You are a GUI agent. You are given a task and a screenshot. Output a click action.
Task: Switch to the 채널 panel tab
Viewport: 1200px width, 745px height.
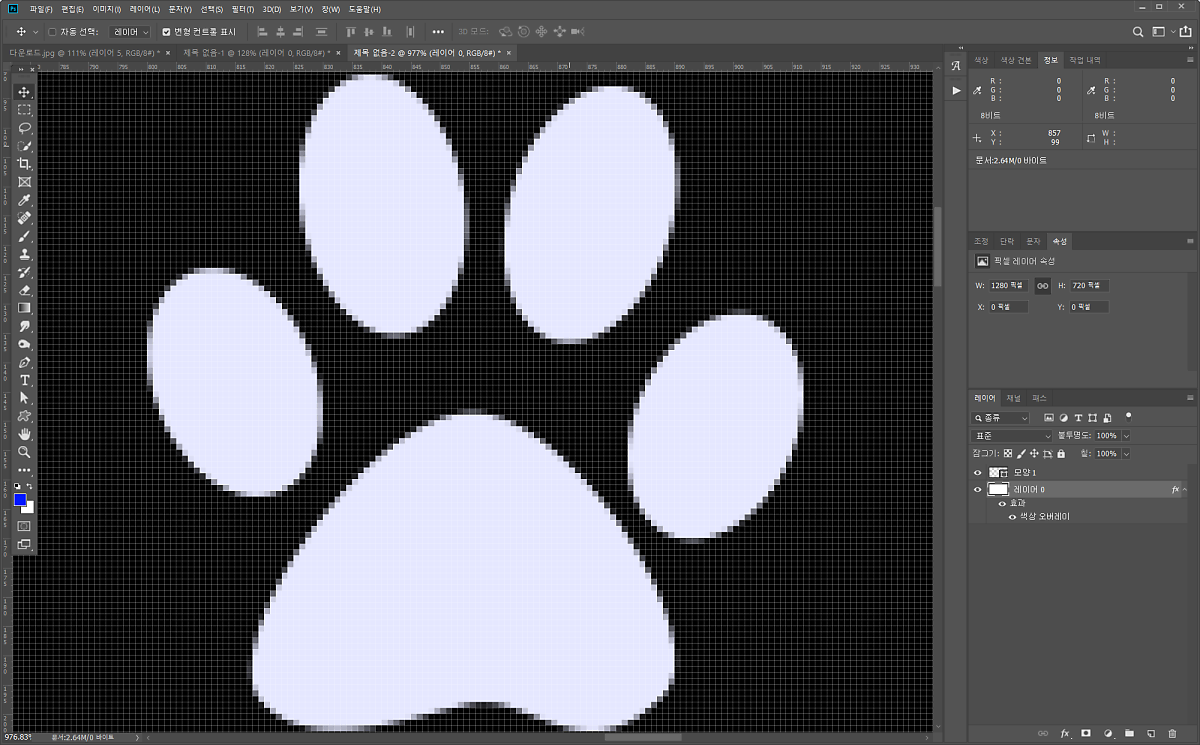click(1013, 398)
